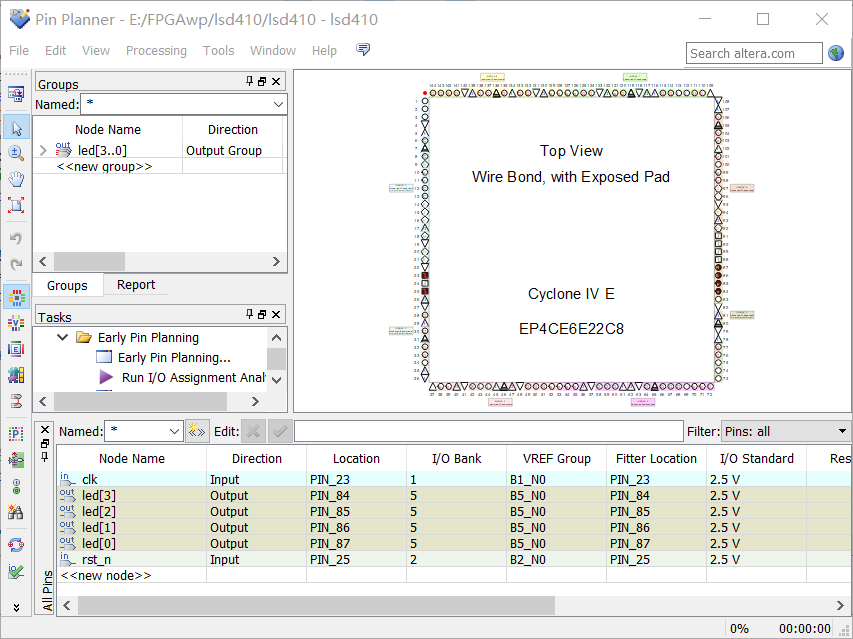853x639 pixels.
Task: Click the top-left pin window toolbar icon
Action: [x=16, y=95]
